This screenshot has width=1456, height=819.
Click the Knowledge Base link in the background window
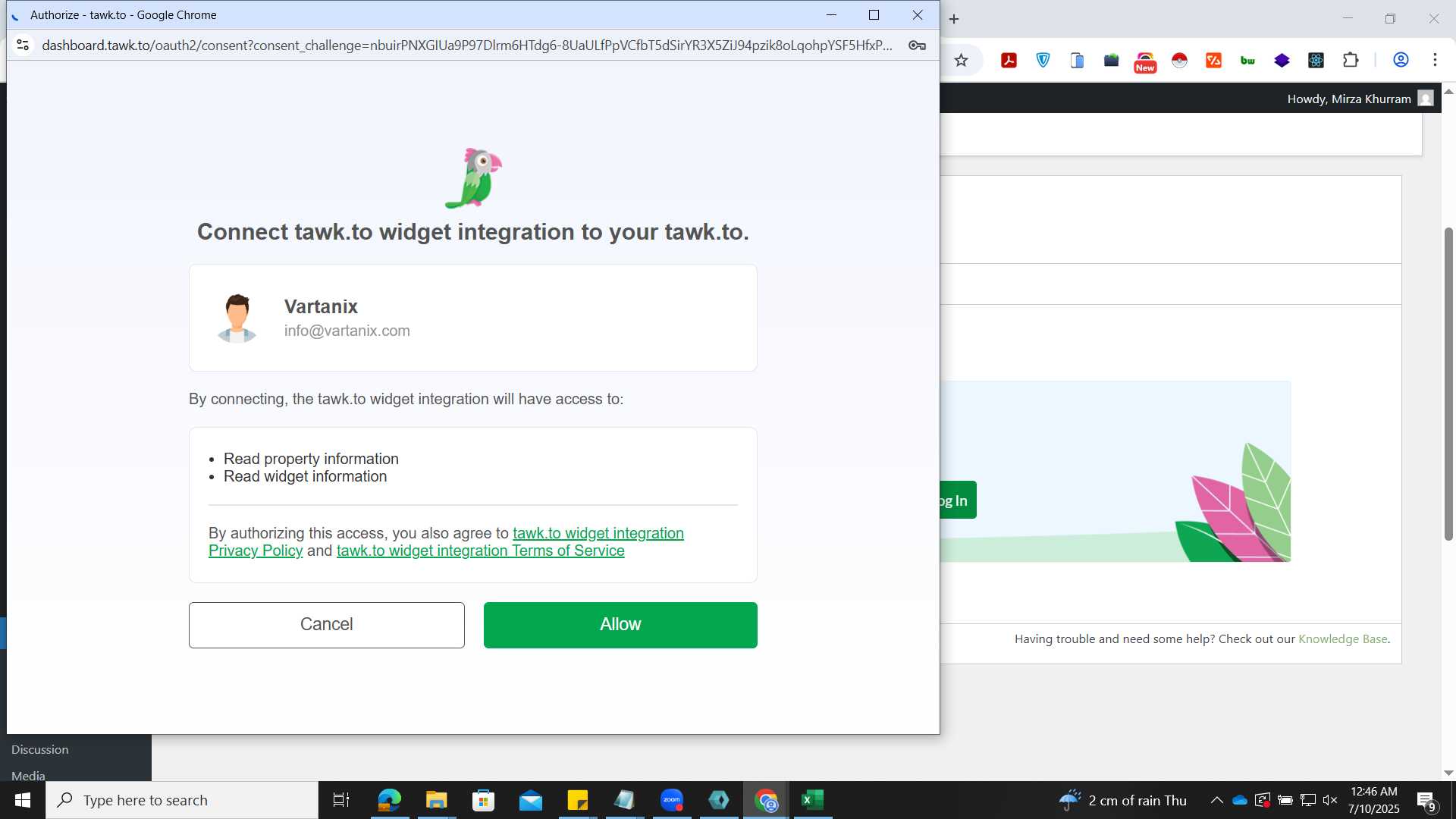coord(1342,639)
